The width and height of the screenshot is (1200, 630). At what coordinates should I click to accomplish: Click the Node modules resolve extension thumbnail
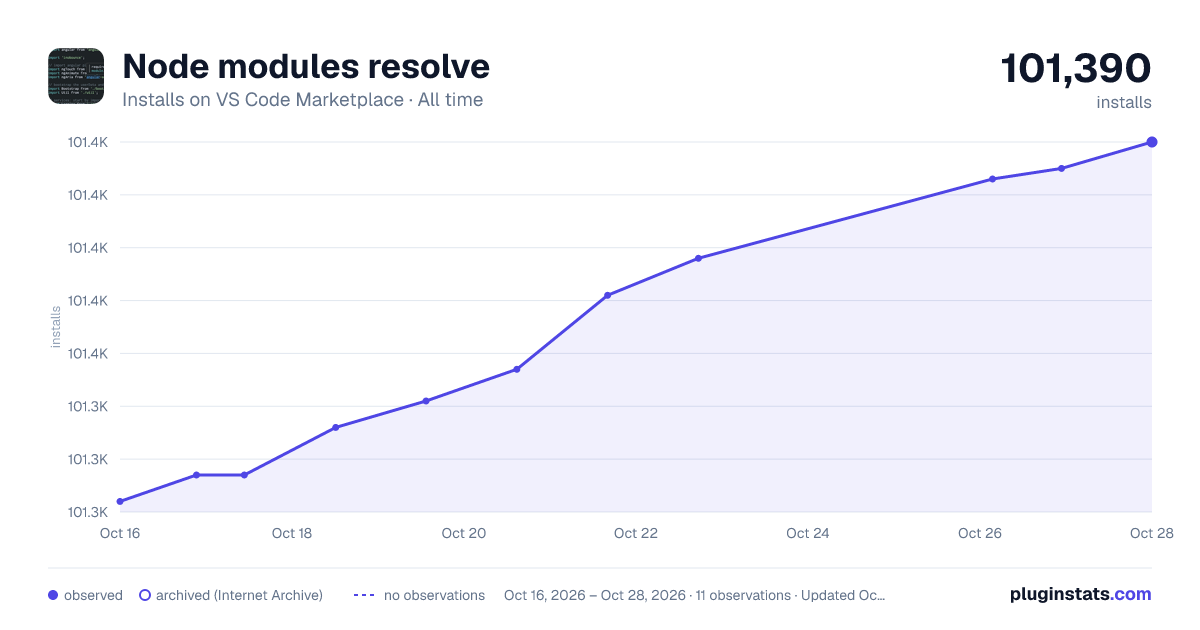click(76, 76)
